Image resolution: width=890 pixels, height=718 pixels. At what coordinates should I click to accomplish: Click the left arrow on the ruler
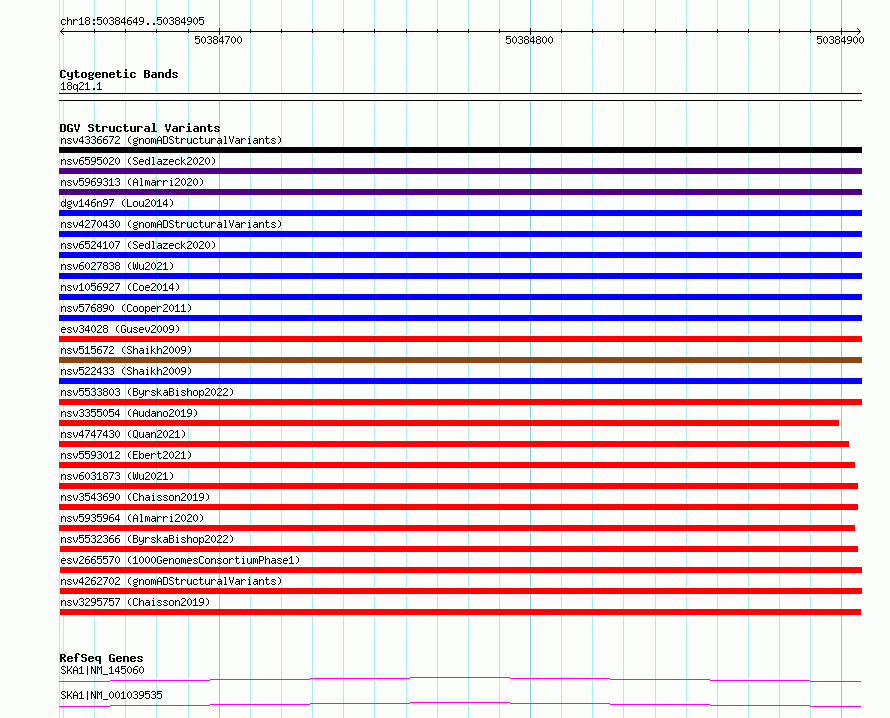pos(62,32)
